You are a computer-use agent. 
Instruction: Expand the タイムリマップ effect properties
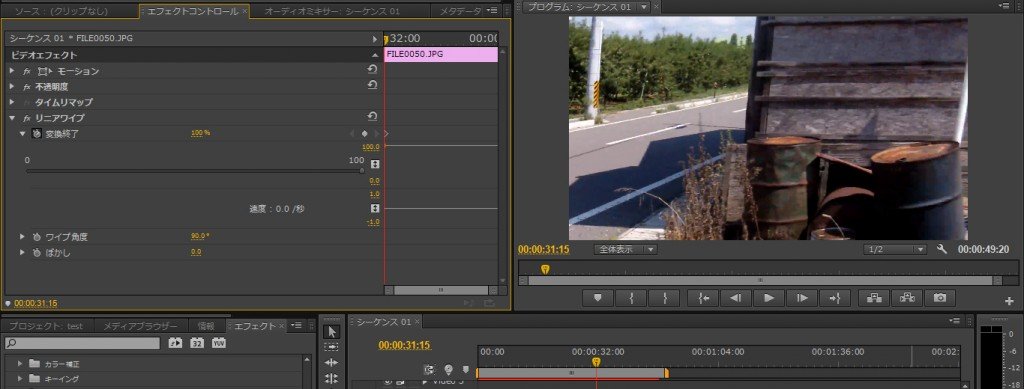click(12, 102)
